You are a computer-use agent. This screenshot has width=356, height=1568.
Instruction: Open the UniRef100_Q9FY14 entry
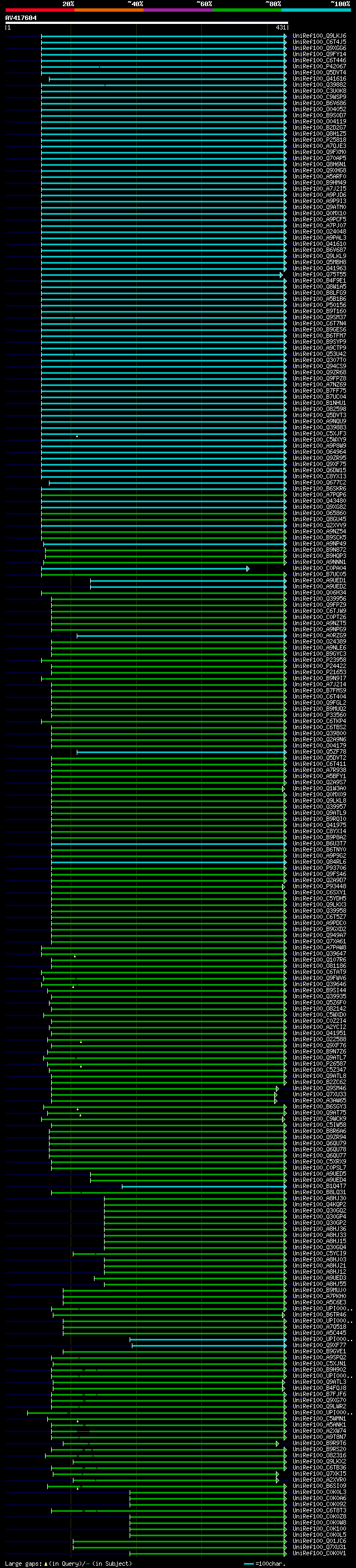click(x=319, y=54)
